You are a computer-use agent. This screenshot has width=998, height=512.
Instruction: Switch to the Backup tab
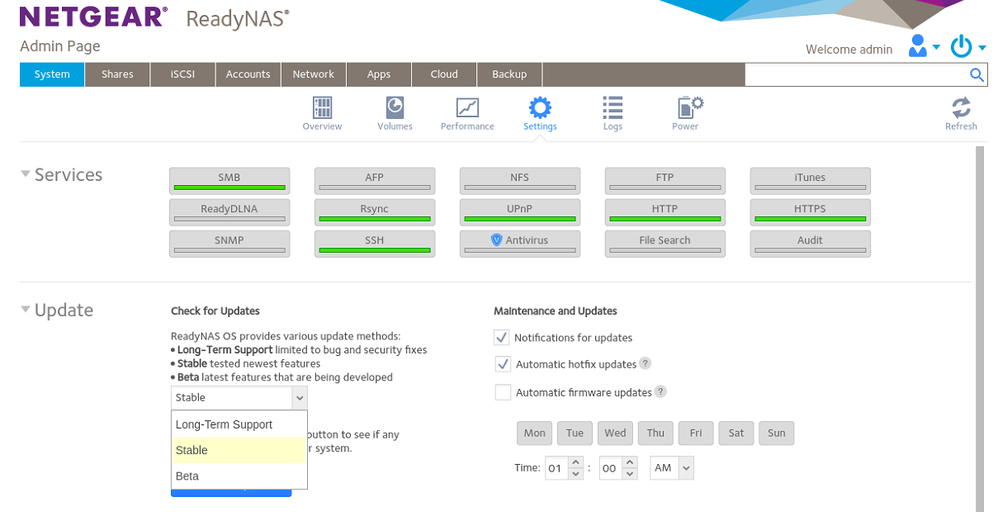(509, 75)
